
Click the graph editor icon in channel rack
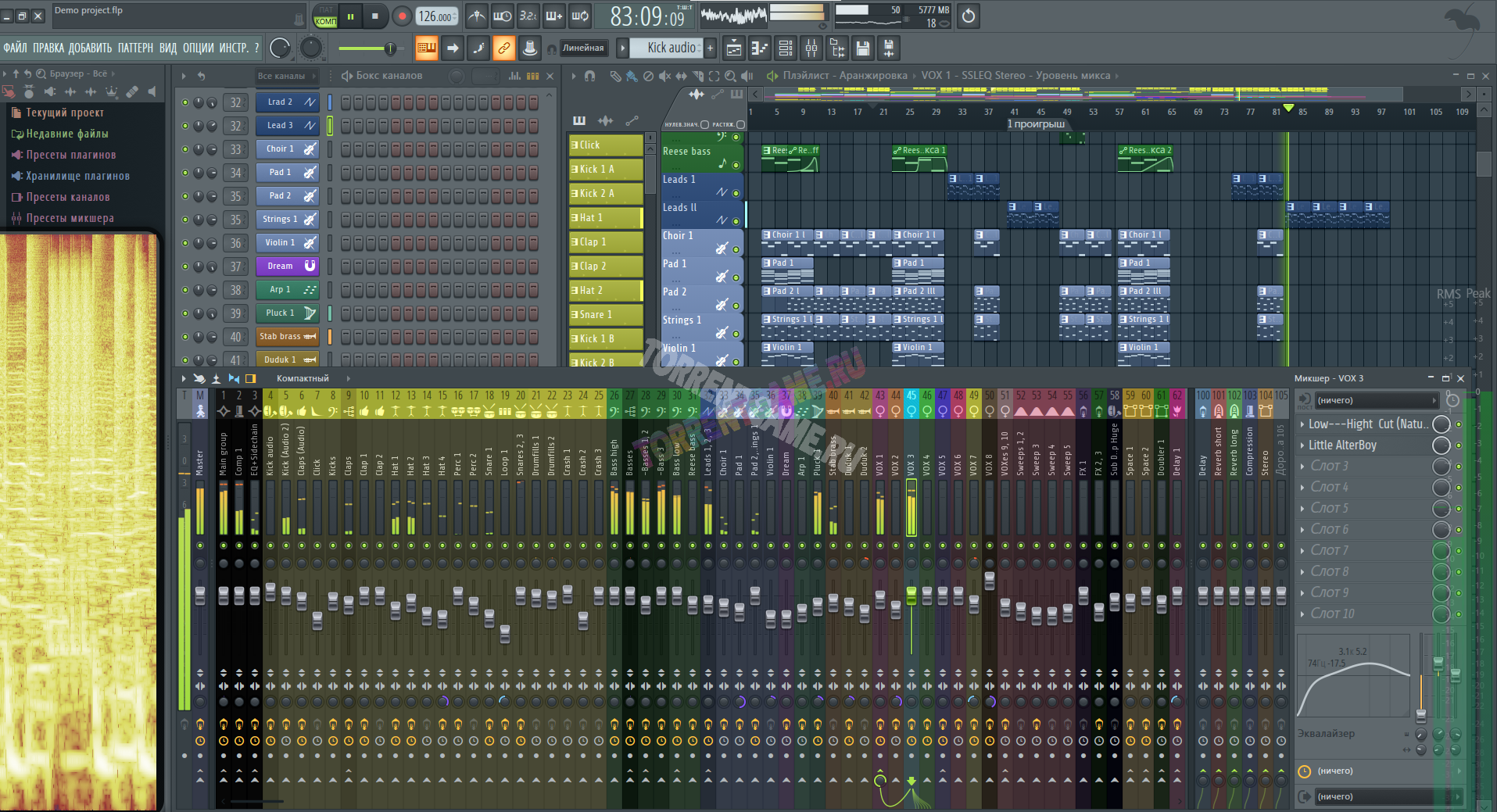pos(514,76)
